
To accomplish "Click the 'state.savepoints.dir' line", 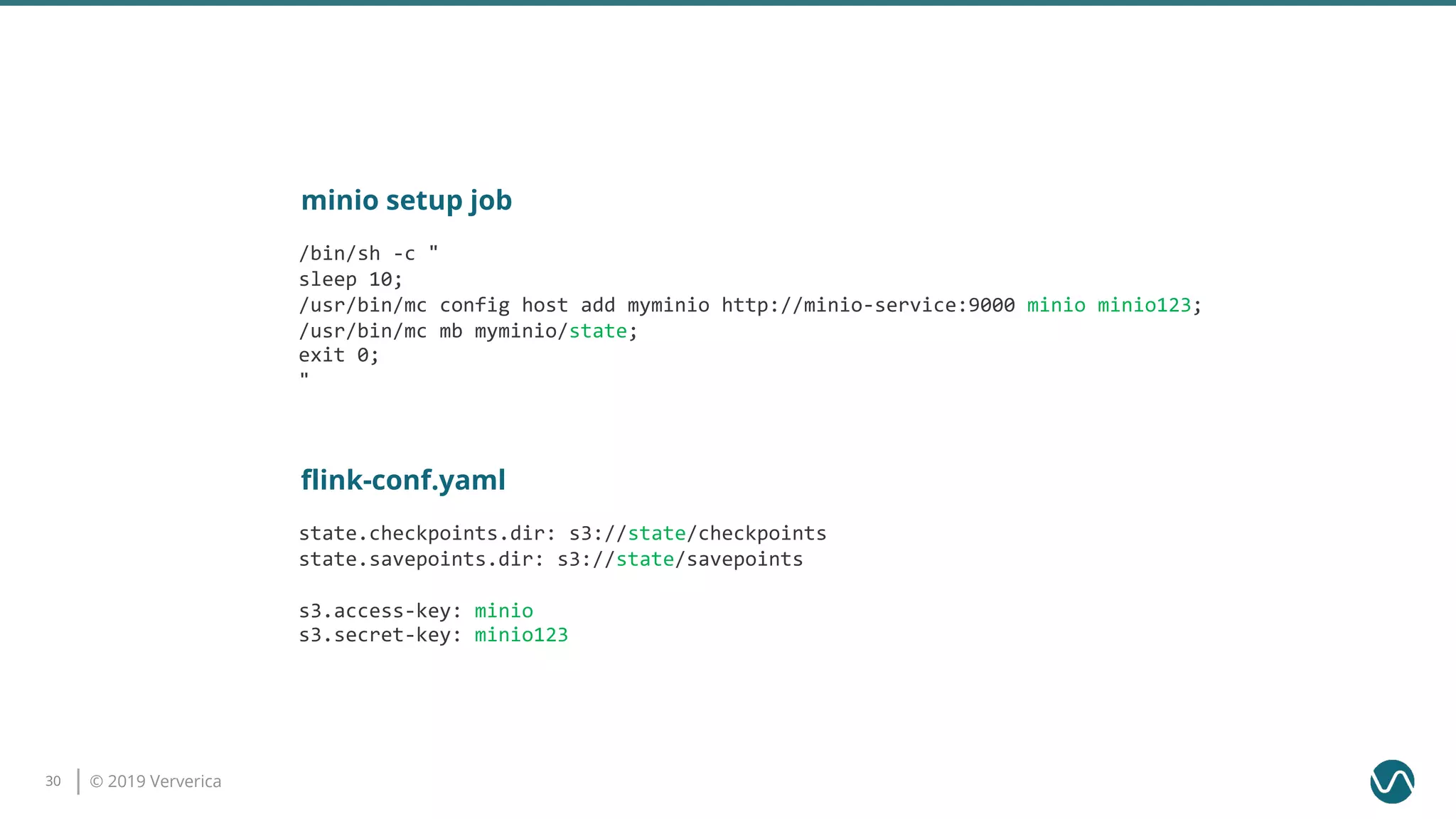I will tap(551, 560).
